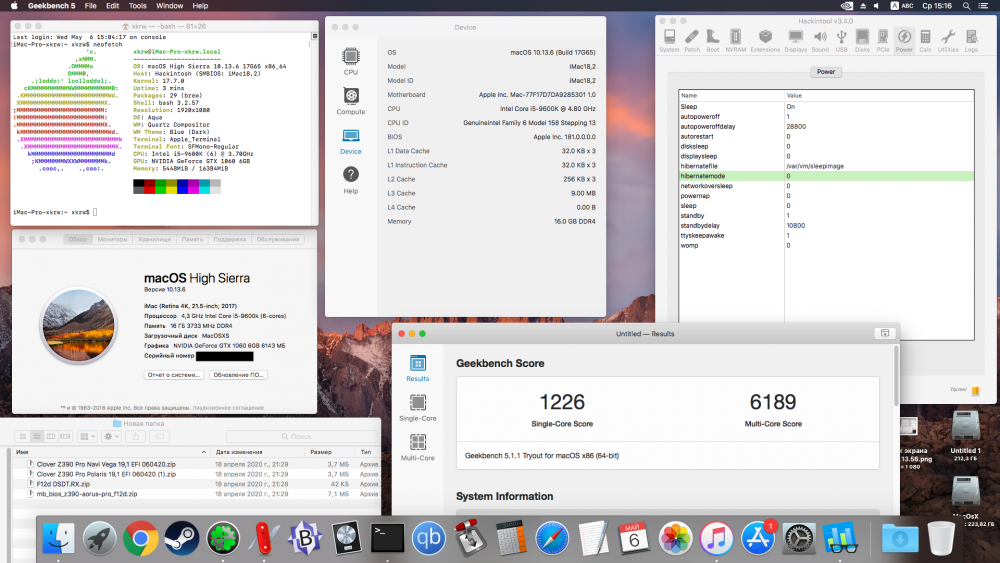Screen dimensions: 1000x563
Task: Open Calculator from the Dock
Action: (511, 539)
